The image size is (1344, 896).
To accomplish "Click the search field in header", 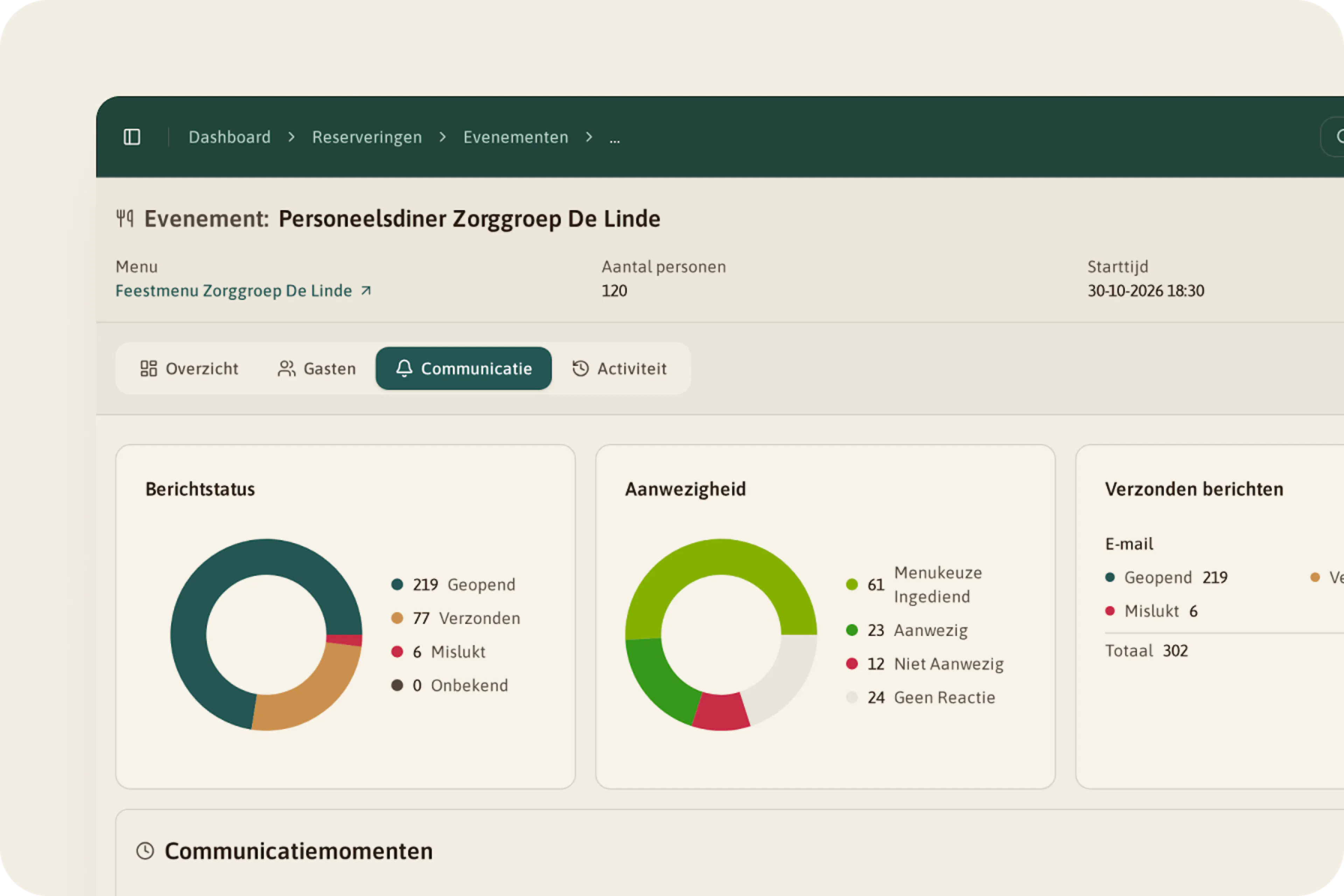I will (1332, 136).
